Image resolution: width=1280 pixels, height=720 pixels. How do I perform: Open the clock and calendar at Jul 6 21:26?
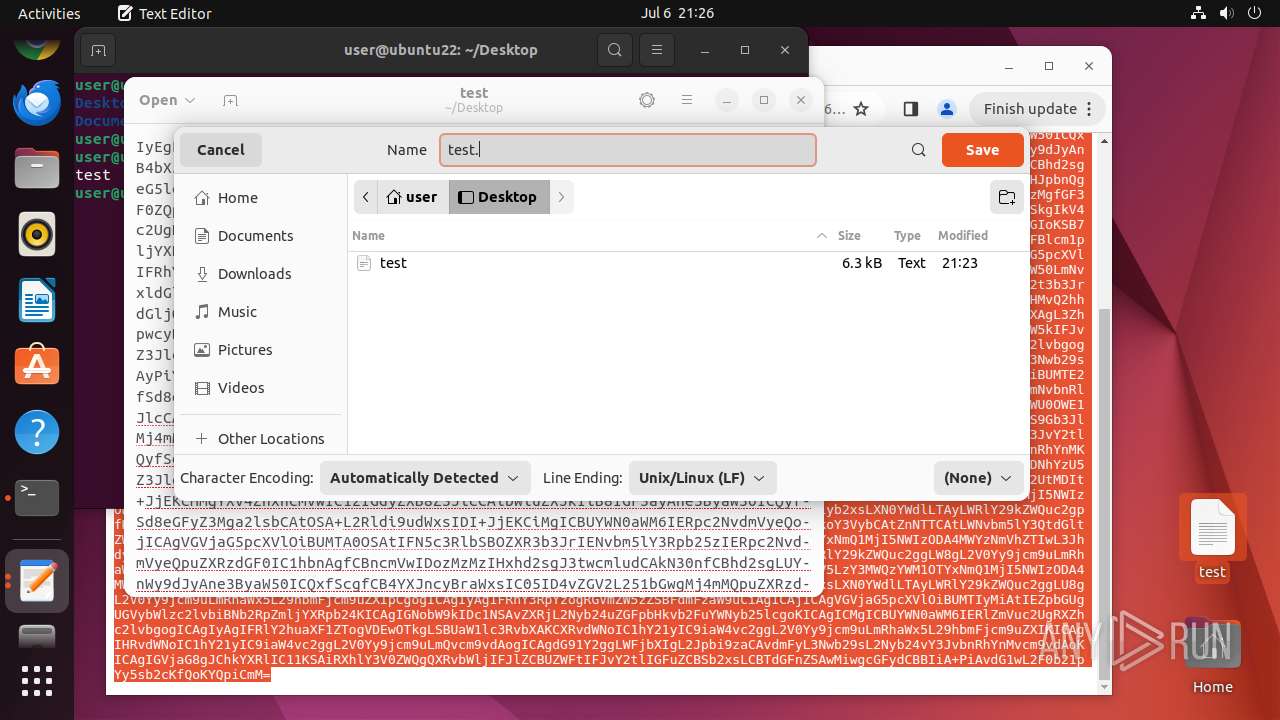coord(677,13)
